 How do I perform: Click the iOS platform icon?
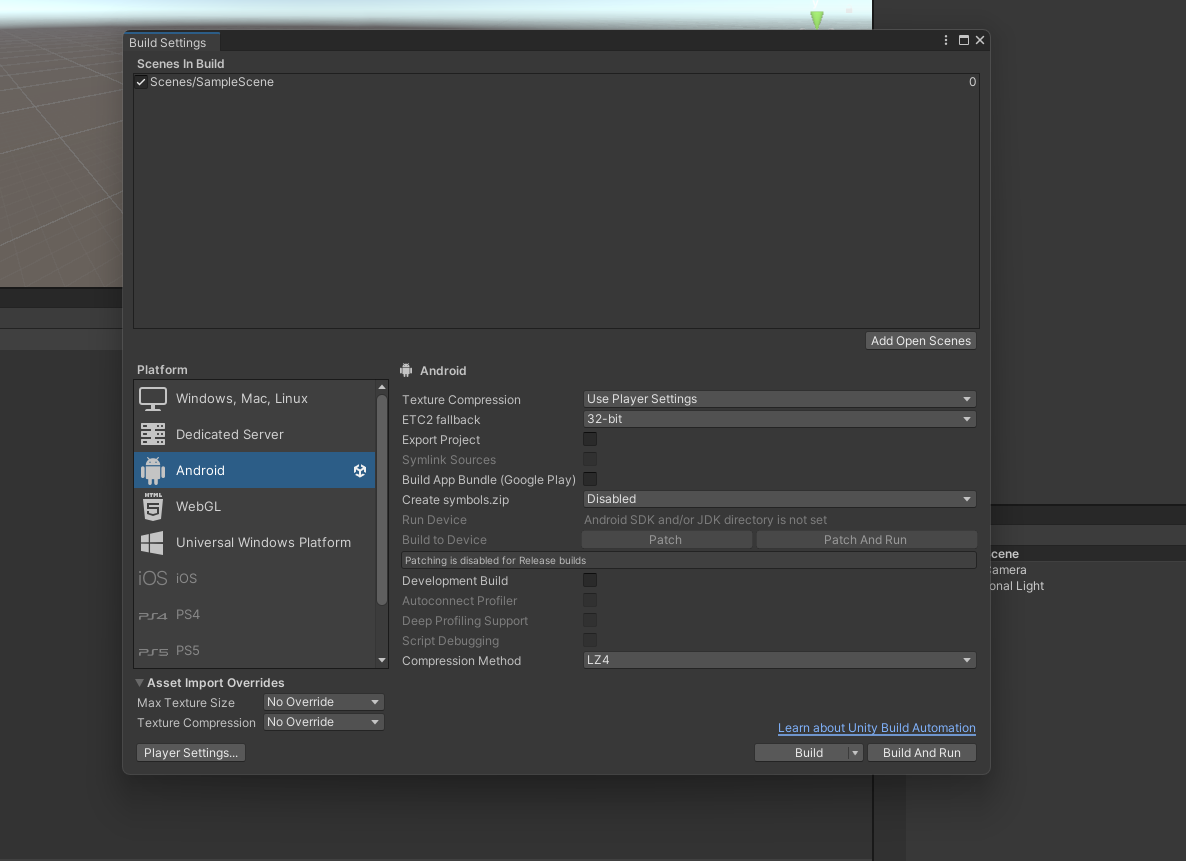153,579
